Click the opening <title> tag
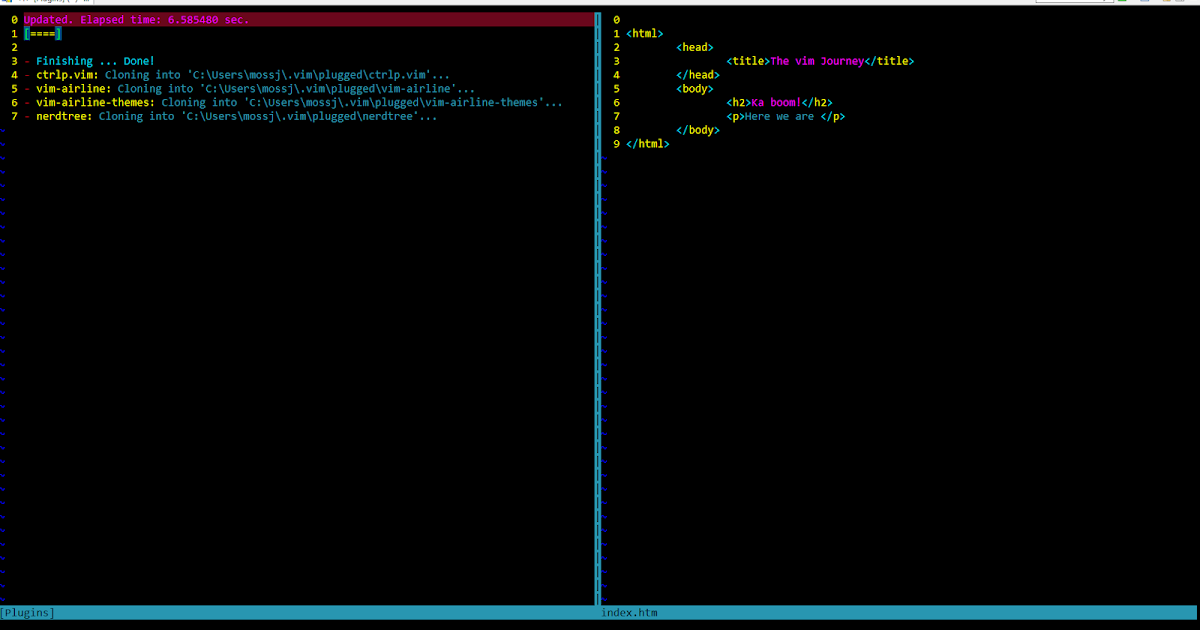This screenshot has height=630, width=1200. (748, 61)
